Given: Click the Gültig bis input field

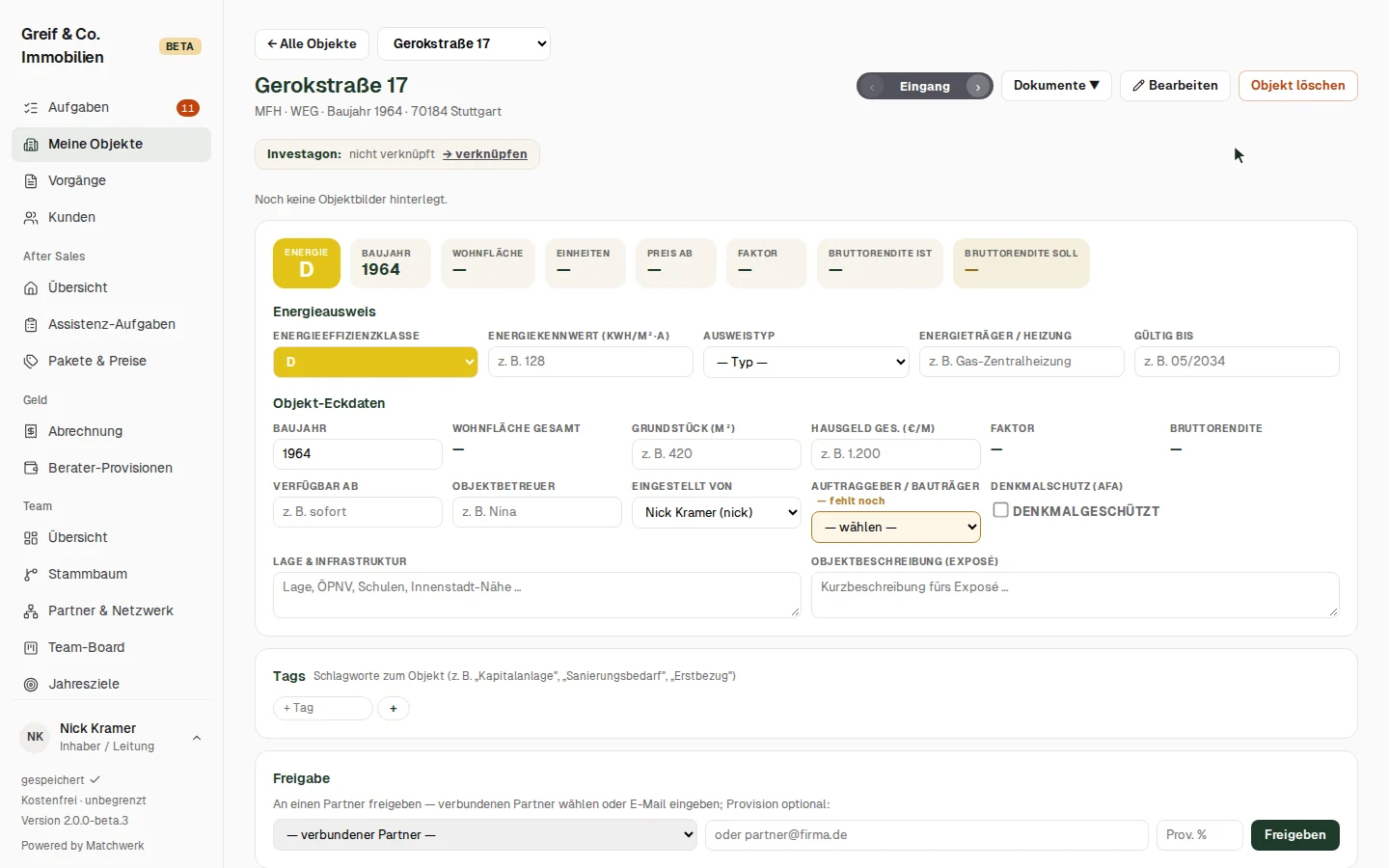Looking at the screenshot, I should coord(1237,362).
